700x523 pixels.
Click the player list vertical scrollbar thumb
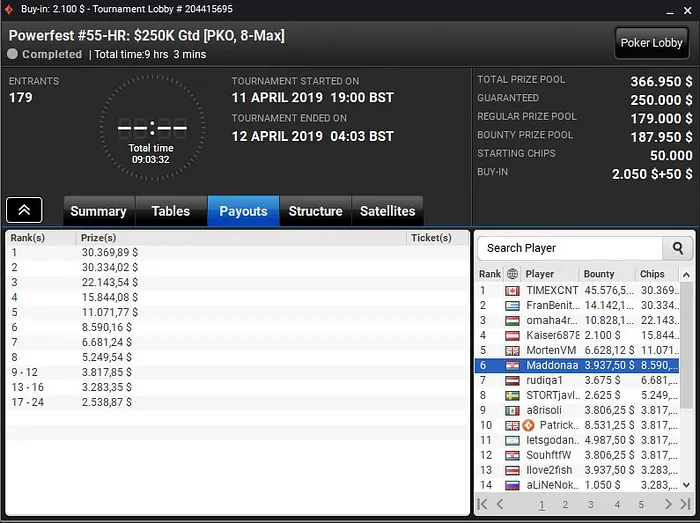click(x=686, y=344)
